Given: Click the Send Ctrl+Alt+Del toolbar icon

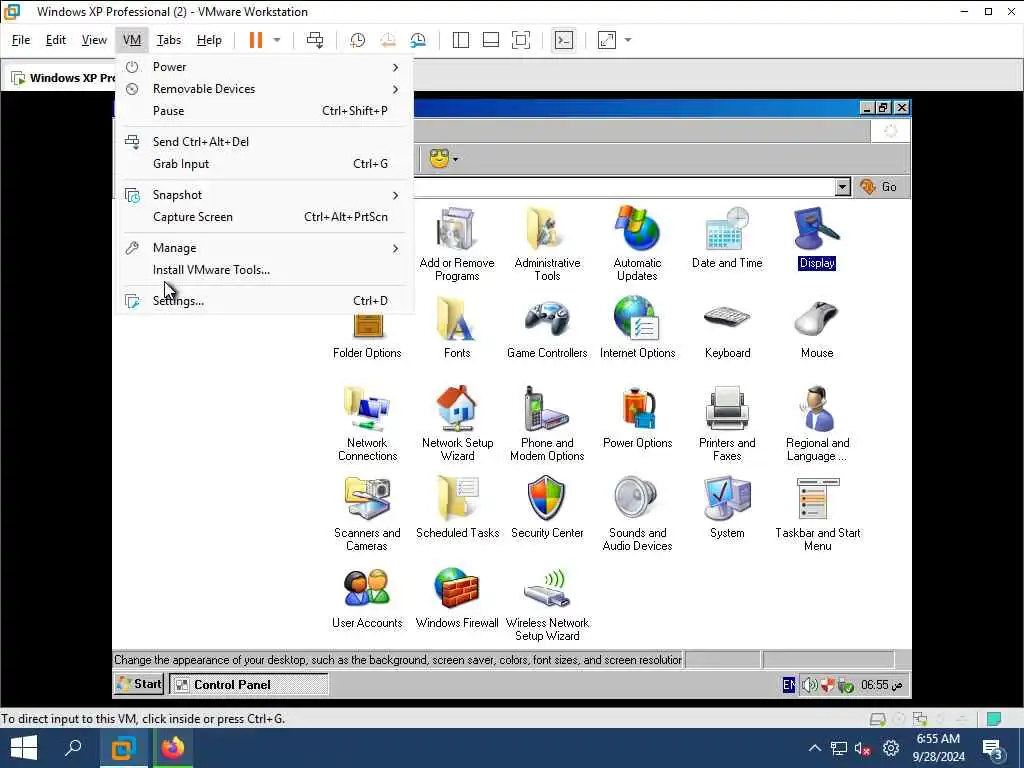Looking at the screenshot, I should [315, 40].
